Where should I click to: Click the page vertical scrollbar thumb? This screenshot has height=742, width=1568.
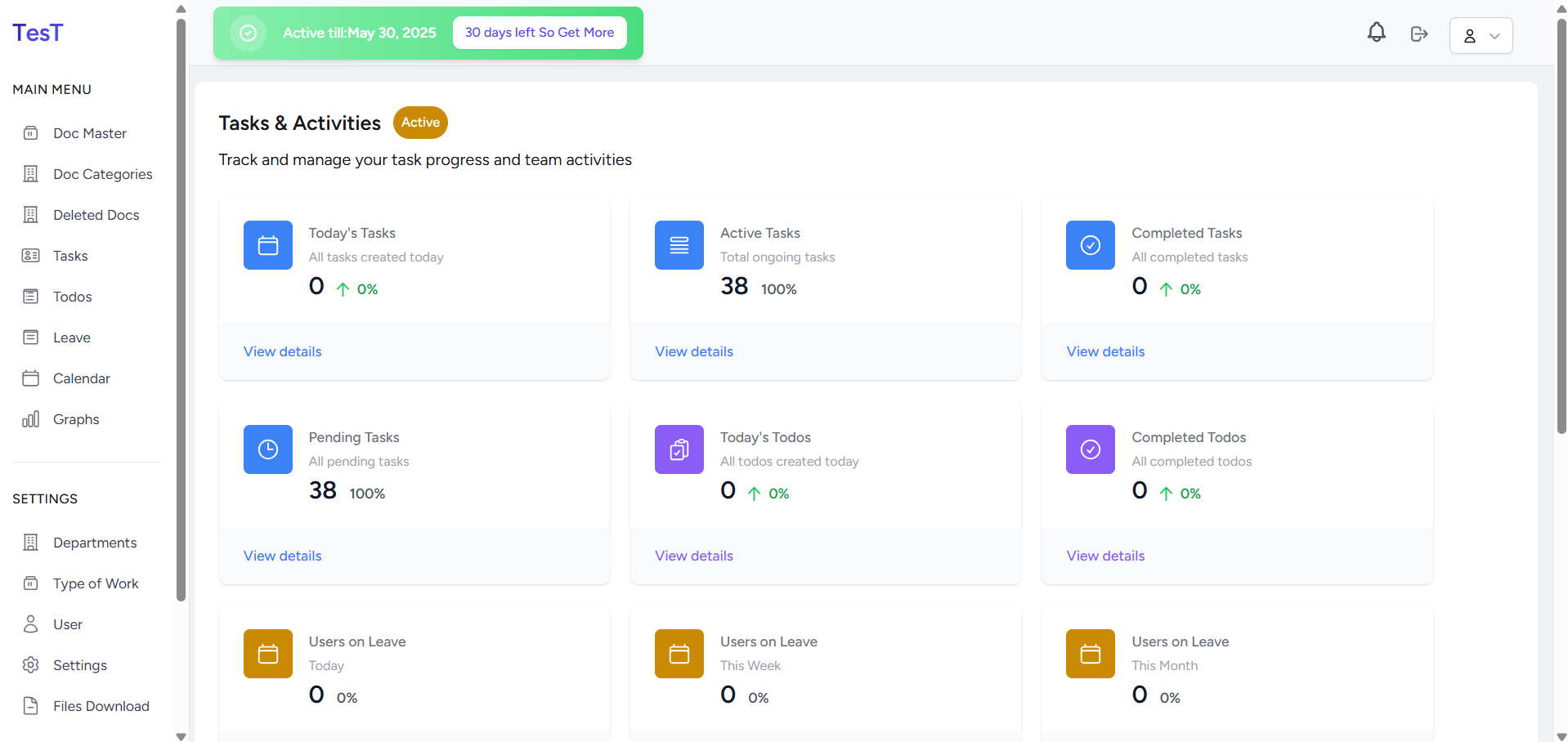(1561, 226)
